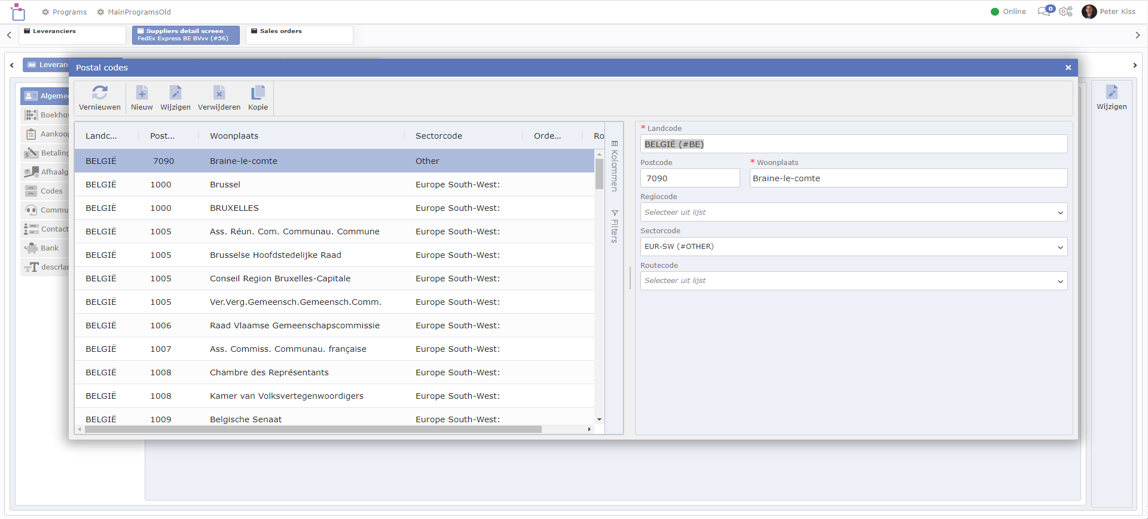This screenshot has height=519, width=1148.
Task: Click the Vernieuwen refresh icon
Action: (100, 93)
